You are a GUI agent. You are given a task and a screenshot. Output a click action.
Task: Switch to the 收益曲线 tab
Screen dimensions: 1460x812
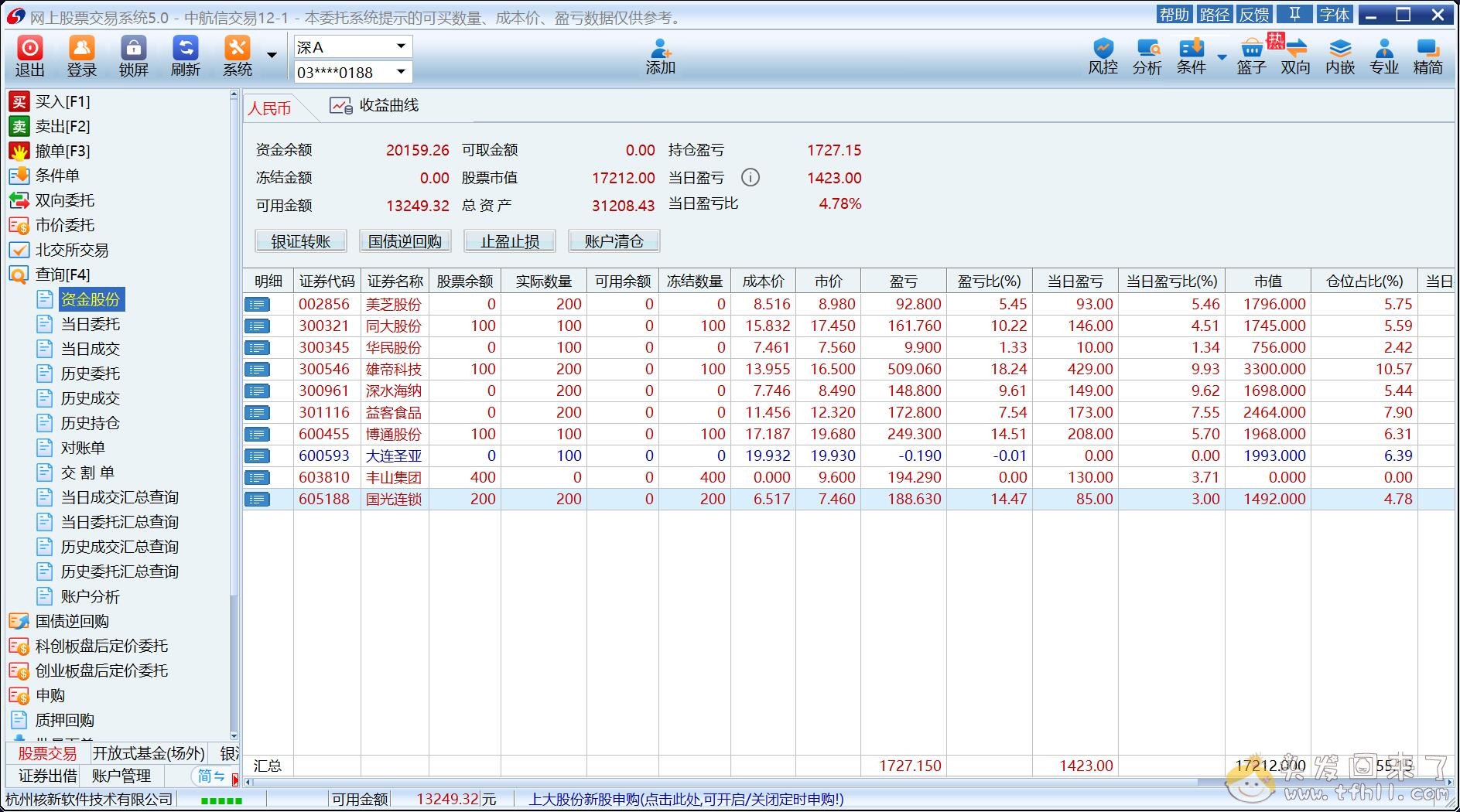(374, 105)
